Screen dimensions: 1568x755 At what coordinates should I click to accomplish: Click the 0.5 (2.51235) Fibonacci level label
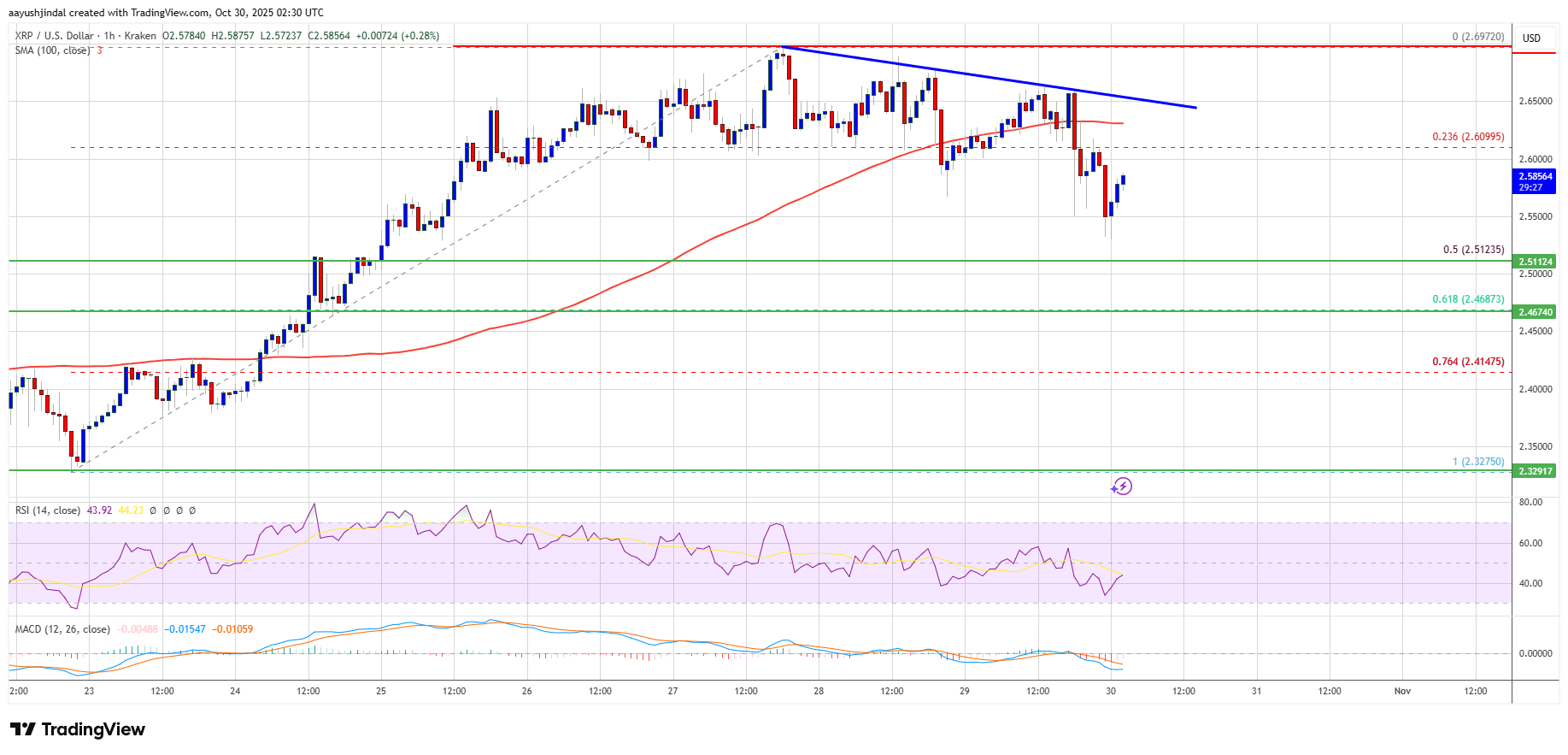pos(1473,251)
